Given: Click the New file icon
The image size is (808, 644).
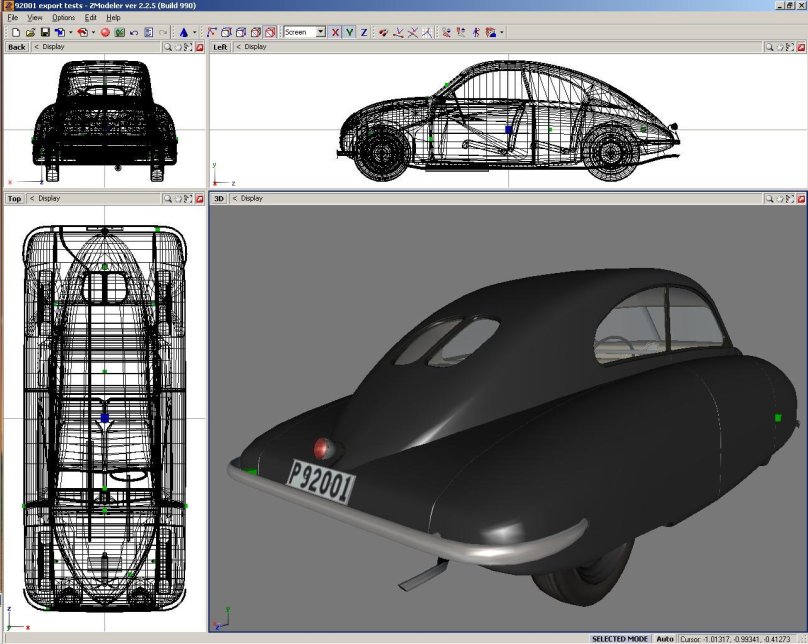Looking at the screenshot, I should [x=15, y=32].
